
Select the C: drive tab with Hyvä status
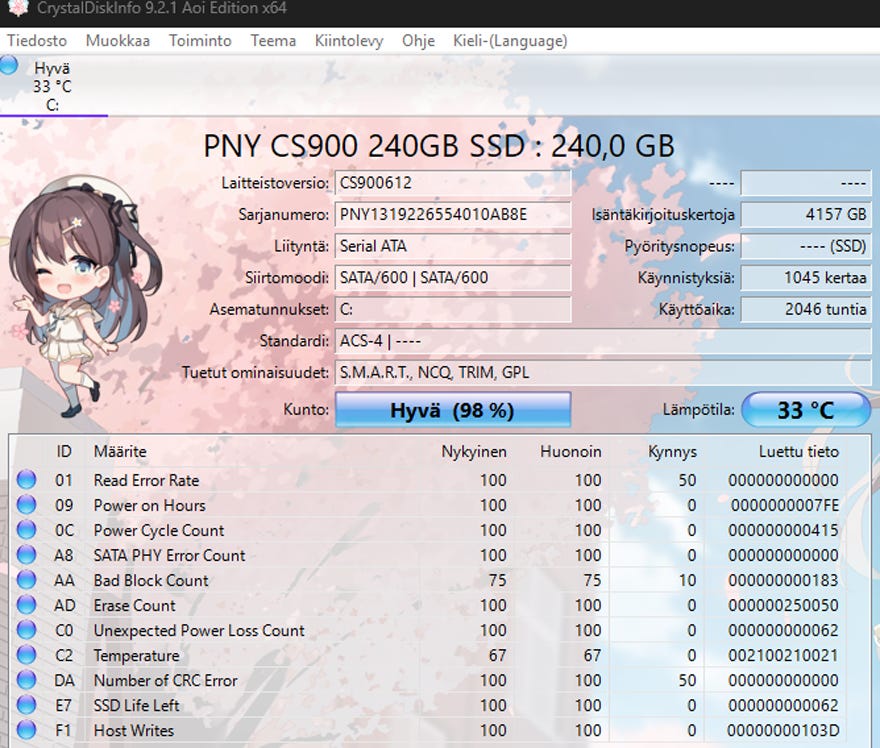(53, 86)
